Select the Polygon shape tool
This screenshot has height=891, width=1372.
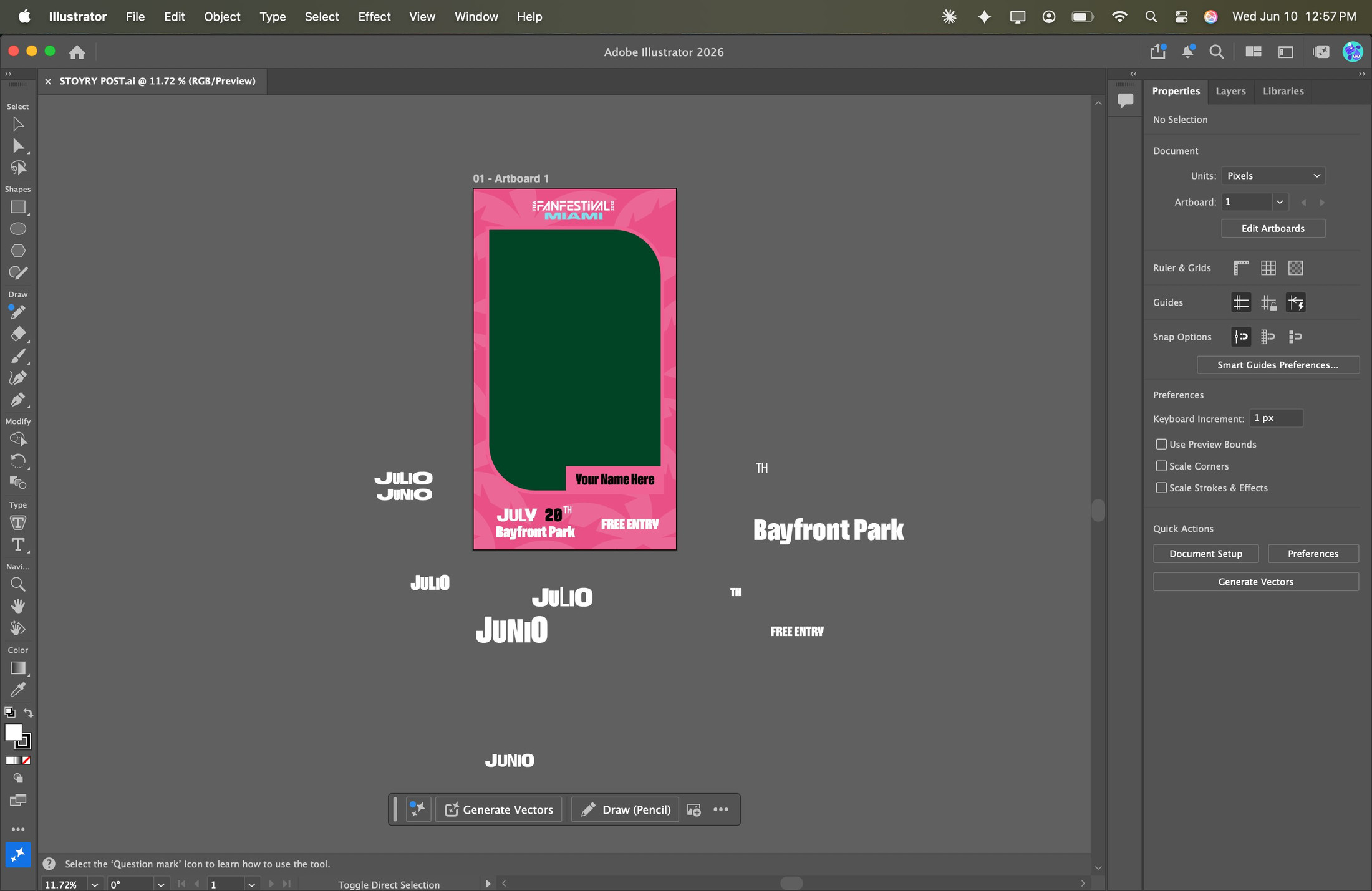(x=17, y=251)
